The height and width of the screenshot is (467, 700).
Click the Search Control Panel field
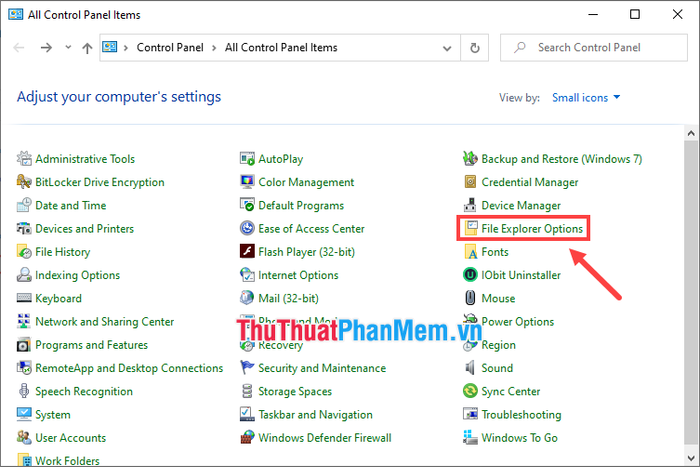pyautogui.click(x=594, y=47)
